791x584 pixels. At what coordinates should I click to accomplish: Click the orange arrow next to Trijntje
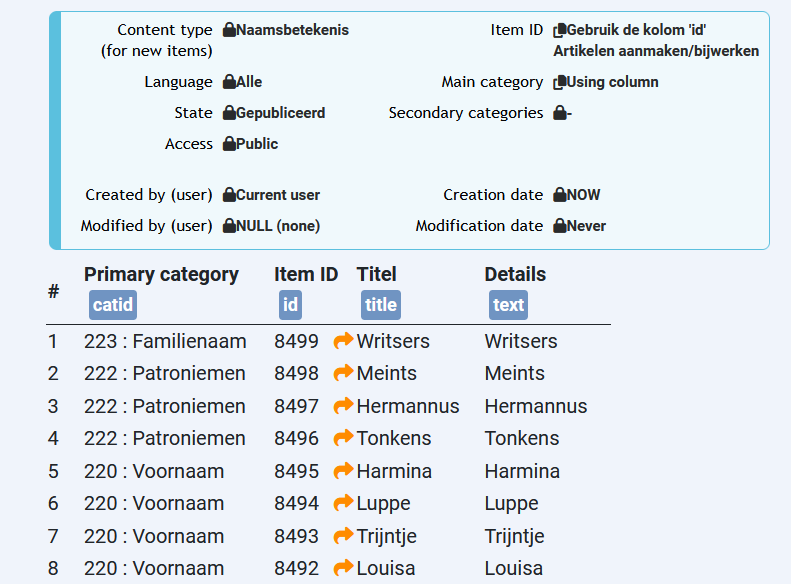point(343,536)
